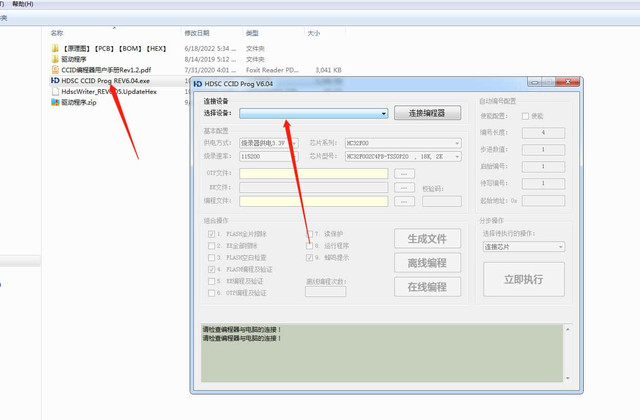Screen dimensions: 640x420
Task: Open the 帮助(H) menu
Action: tap(23, 4)
